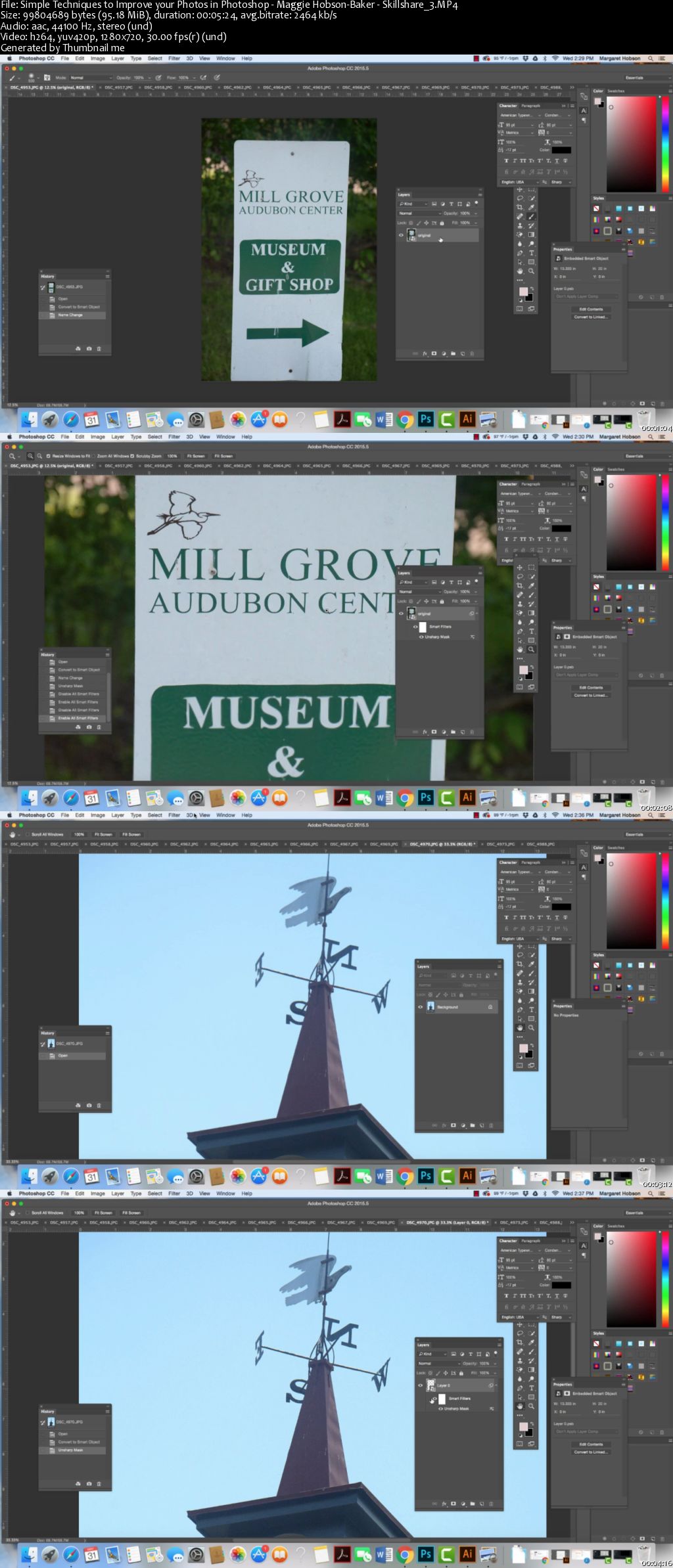This screenshot has height=1568, width=673.
Task: In 00:01:04 frame, open the Filter menu
Action: [174, 58]
